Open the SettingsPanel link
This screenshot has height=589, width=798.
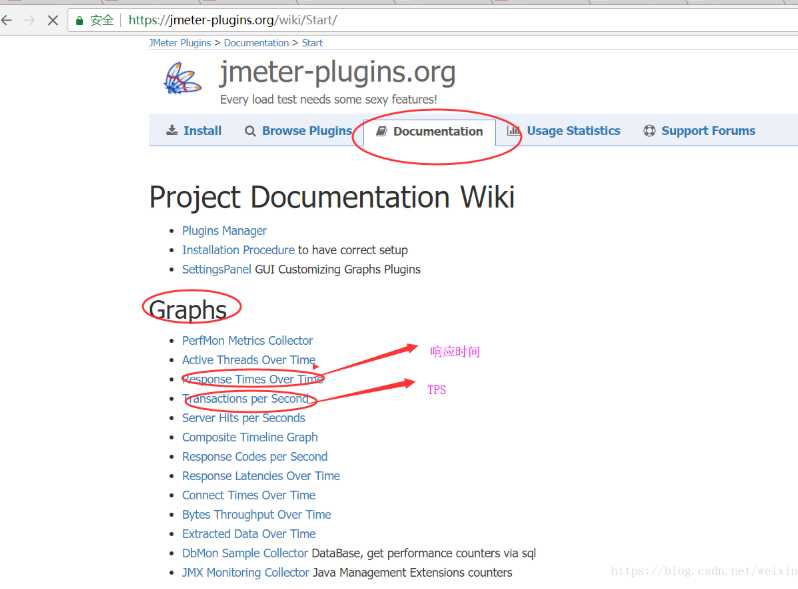point(217,269)
